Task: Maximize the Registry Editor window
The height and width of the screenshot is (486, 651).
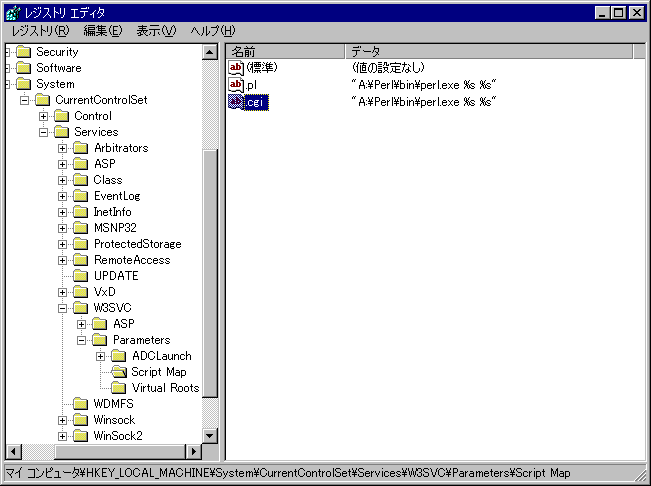Action: tap(618, 13)
